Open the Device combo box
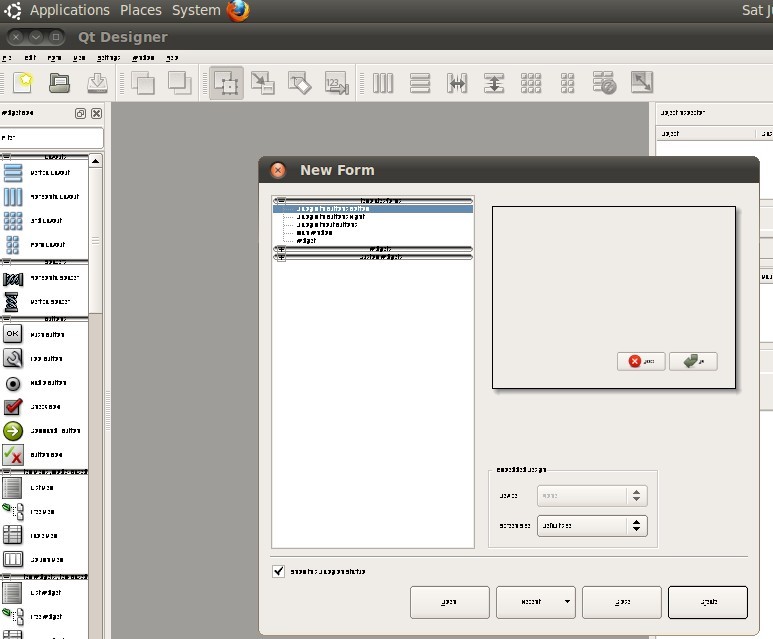Screen dimensions: 773x639 592,496
